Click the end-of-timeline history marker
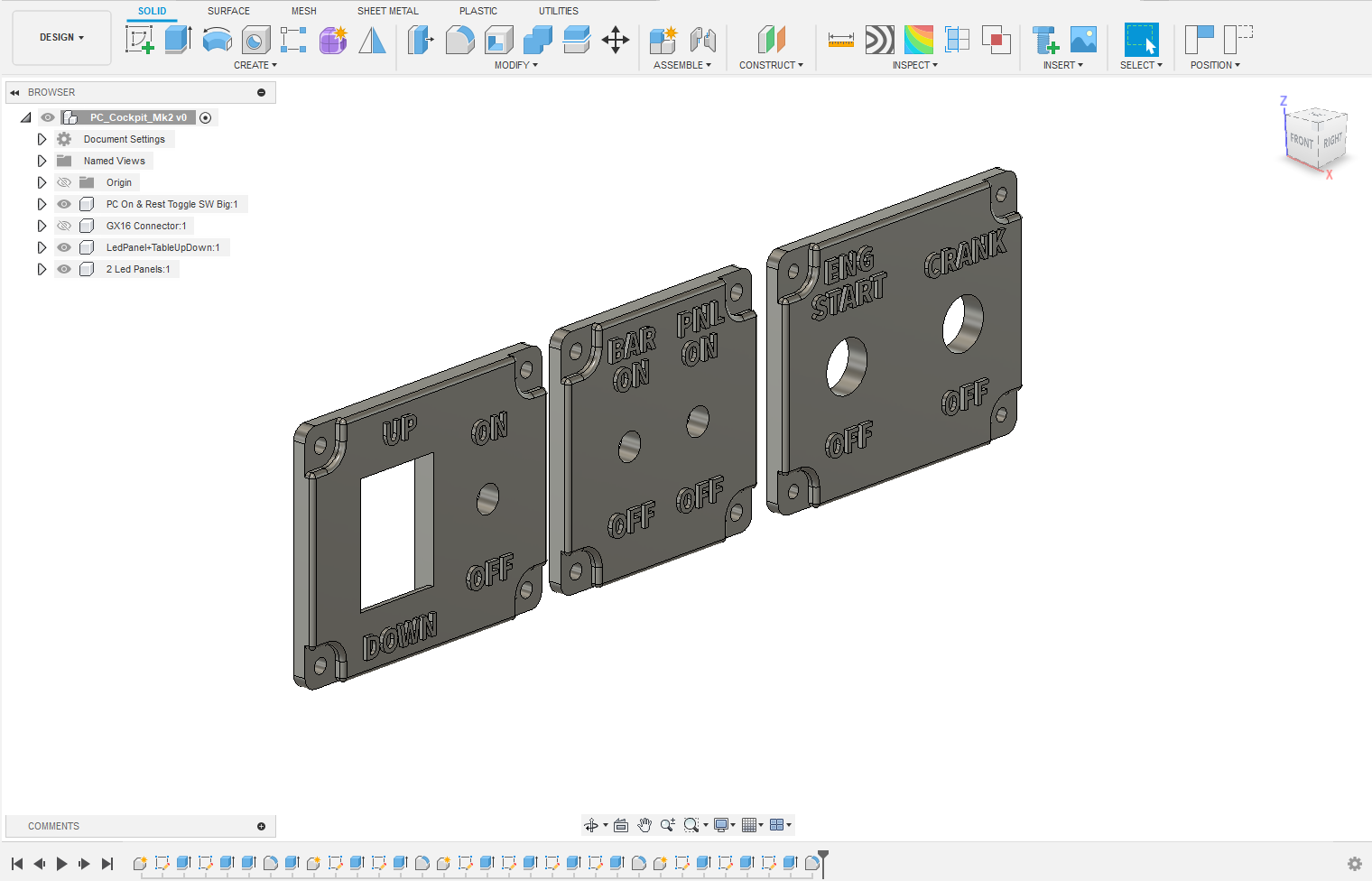Screen dimensions: 1372x881 823,863
